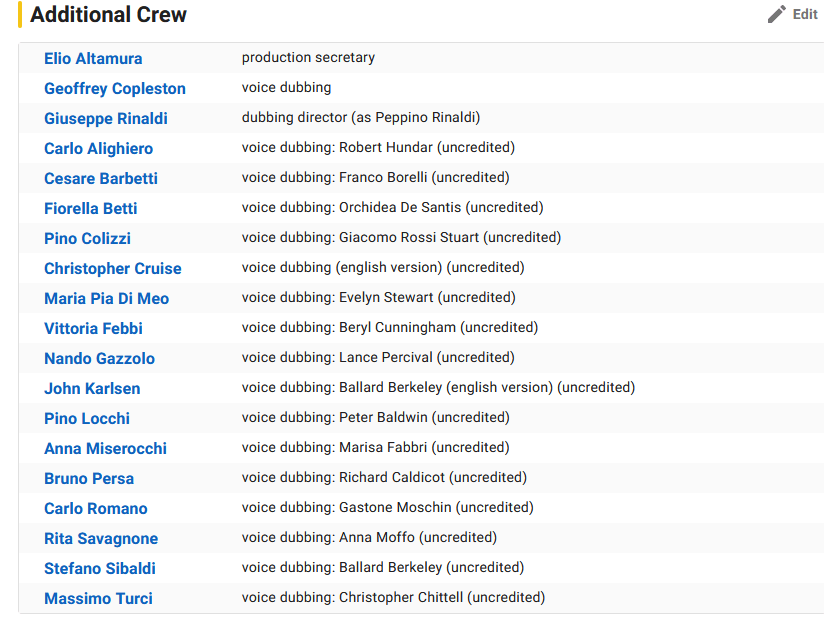The height and width of the screenshot is (637, 824).
Task: Open Pino Locchi's profile
Action: [x=87, y=418]
